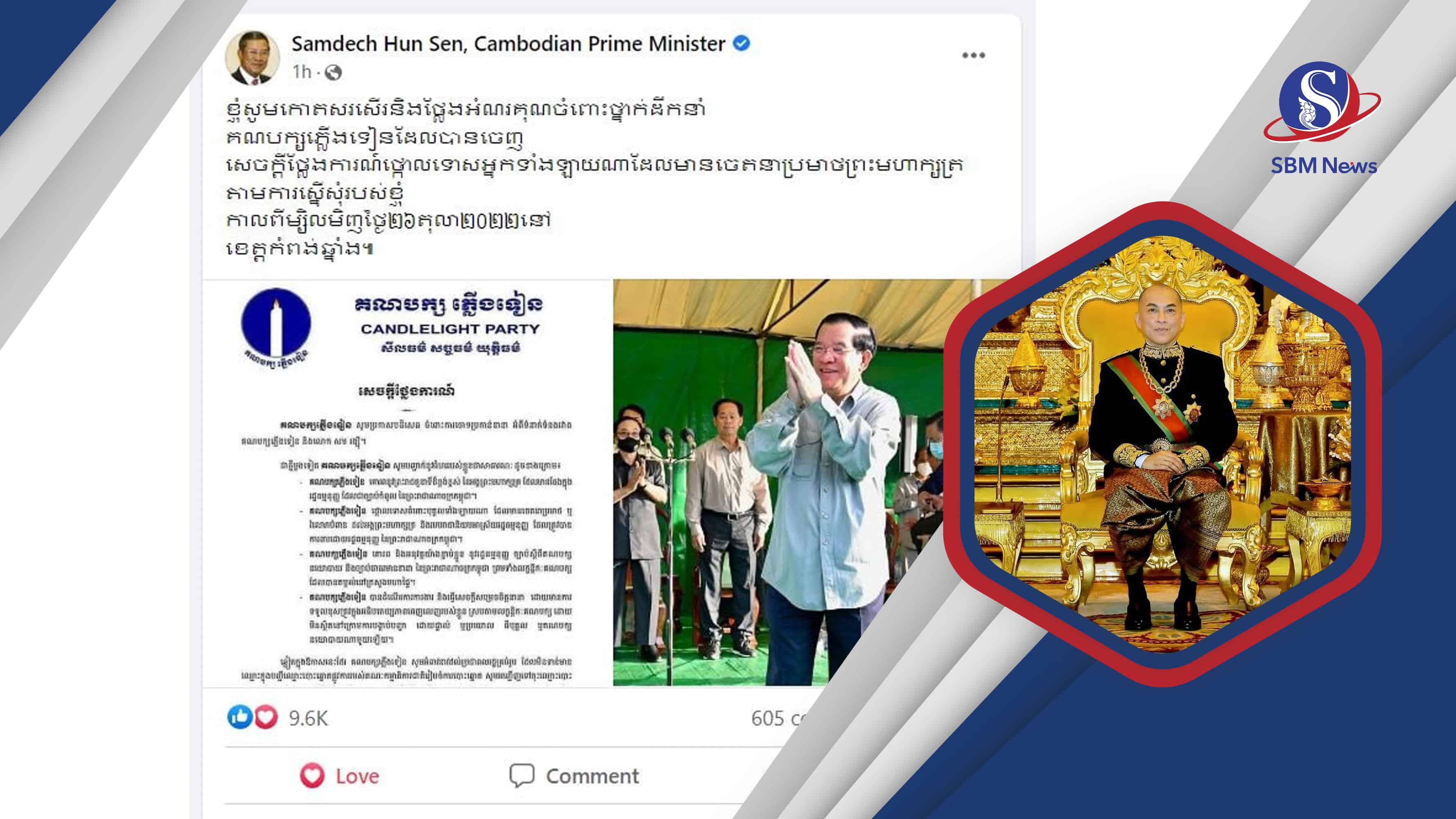Click the Candlelight Party candle logo

click(276, 326)
